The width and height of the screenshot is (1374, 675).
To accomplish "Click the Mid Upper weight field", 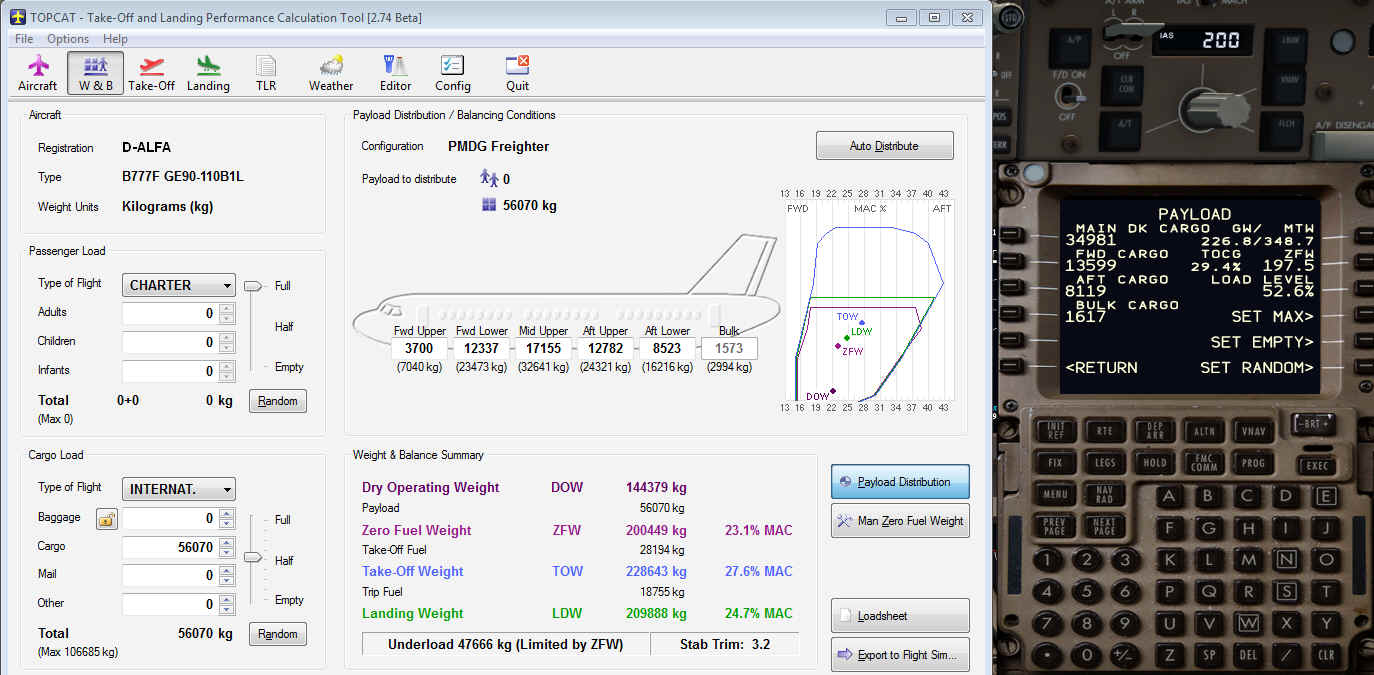I will pos(543,349).
